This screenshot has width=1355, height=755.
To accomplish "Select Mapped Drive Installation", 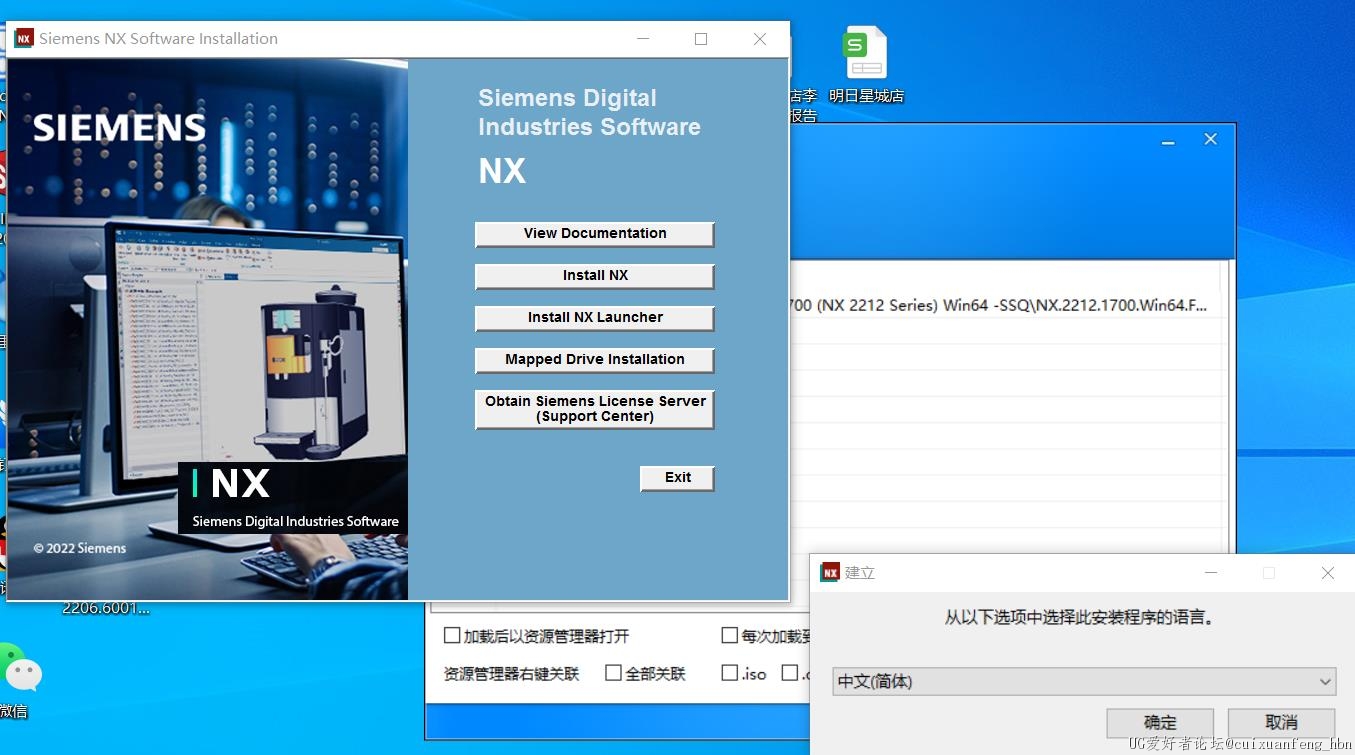I will 595,360.
